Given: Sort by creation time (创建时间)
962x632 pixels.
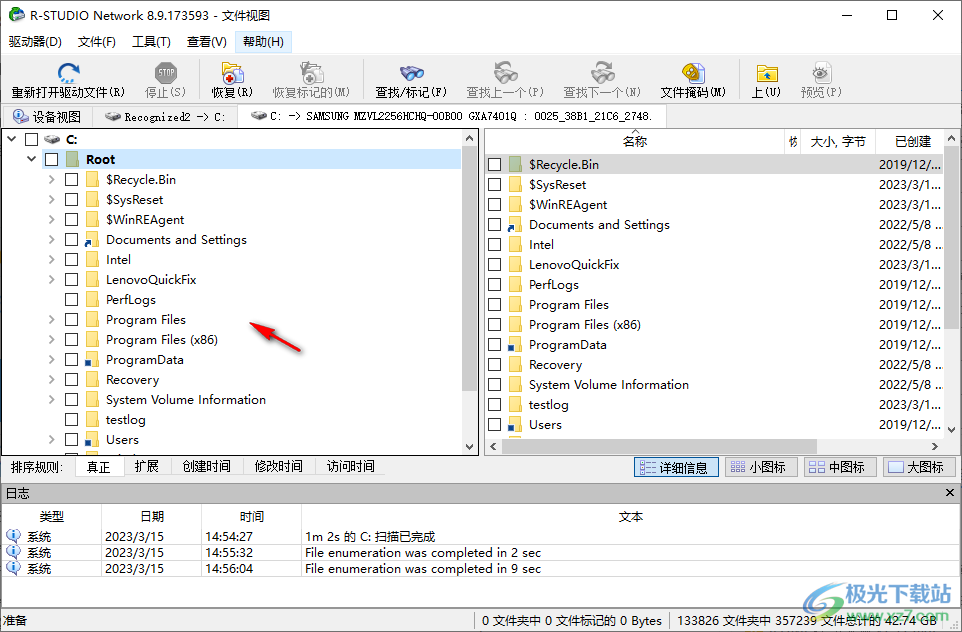Looking at the screenshot, I should click(206, 466).
